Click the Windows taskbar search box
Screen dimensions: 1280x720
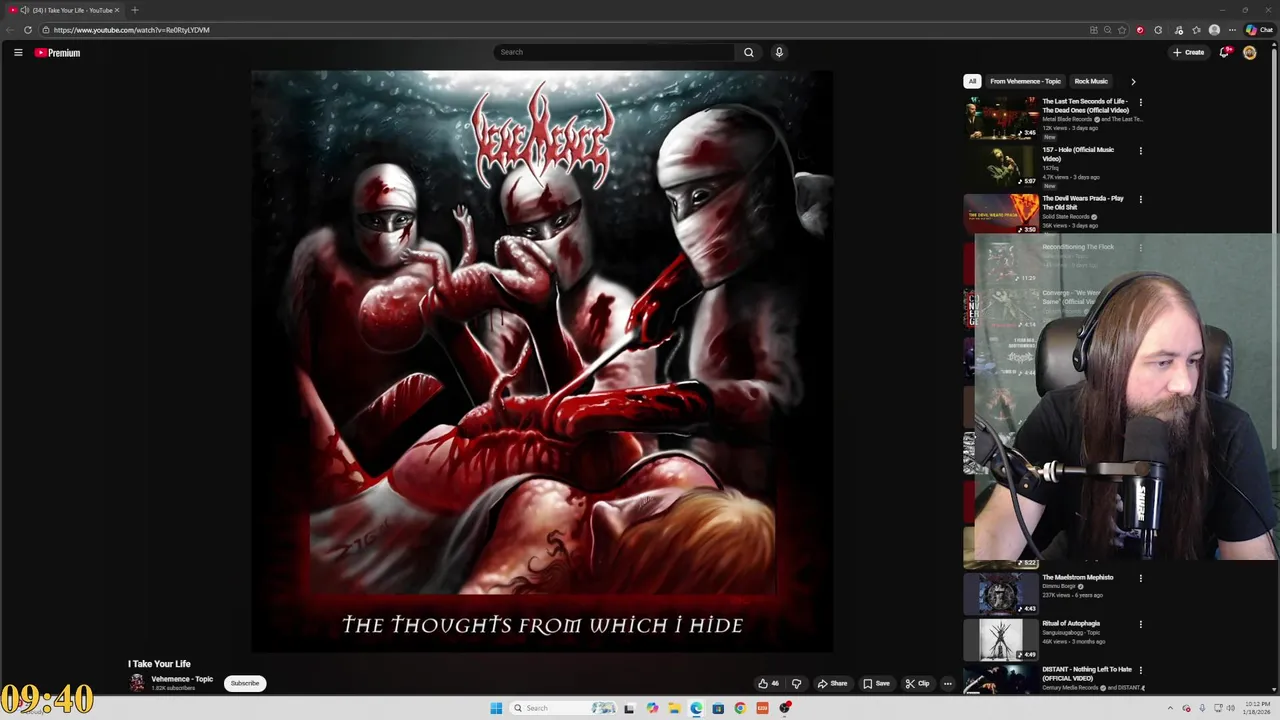coord(564,708)
